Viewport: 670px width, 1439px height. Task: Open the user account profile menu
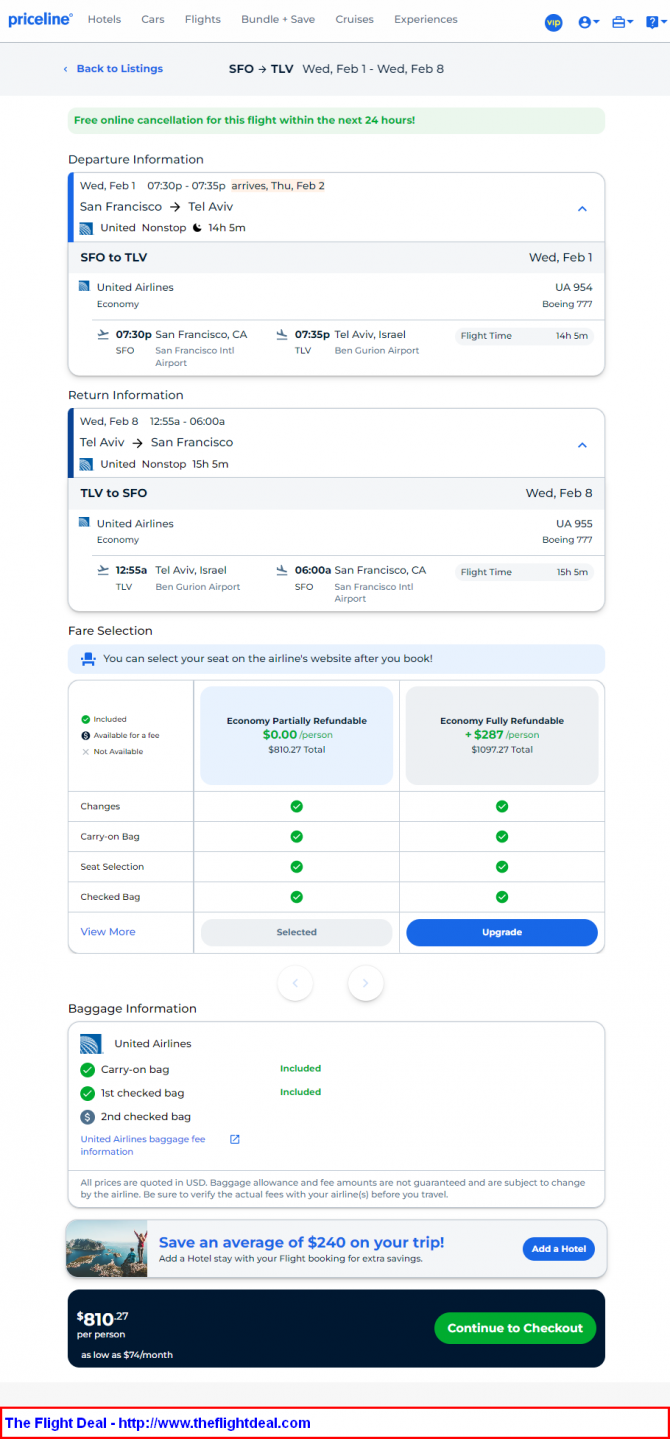point(589,22)
